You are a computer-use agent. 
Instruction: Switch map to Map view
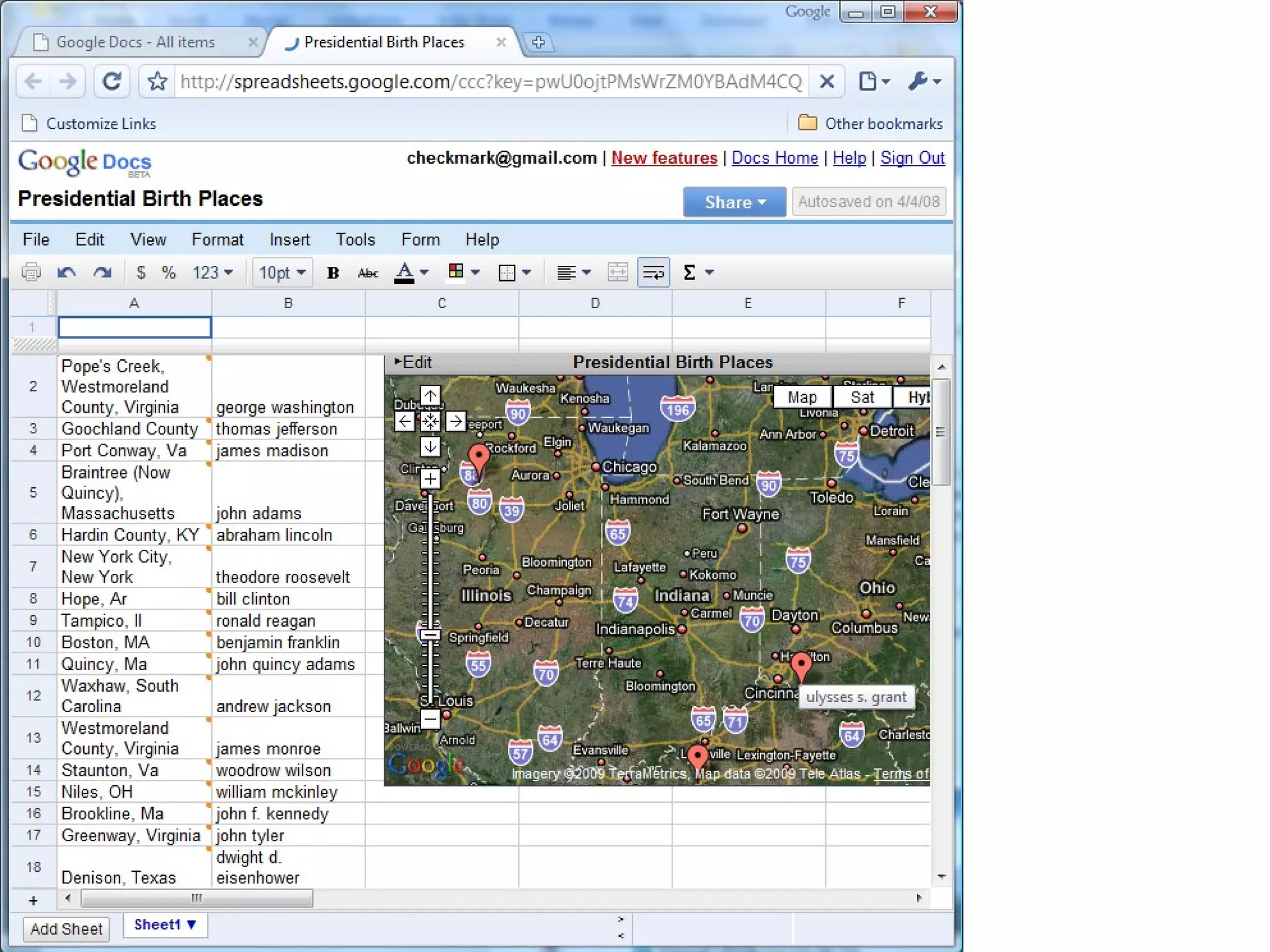pos(802,397)
